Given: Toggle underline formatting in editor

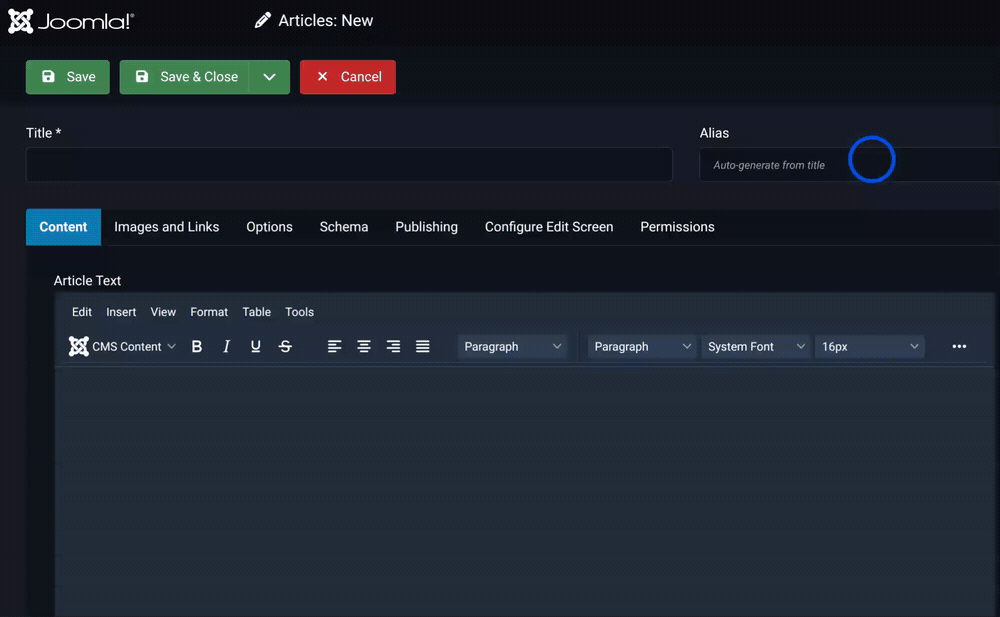Looking at the screenshot, I should coord(256,346).
